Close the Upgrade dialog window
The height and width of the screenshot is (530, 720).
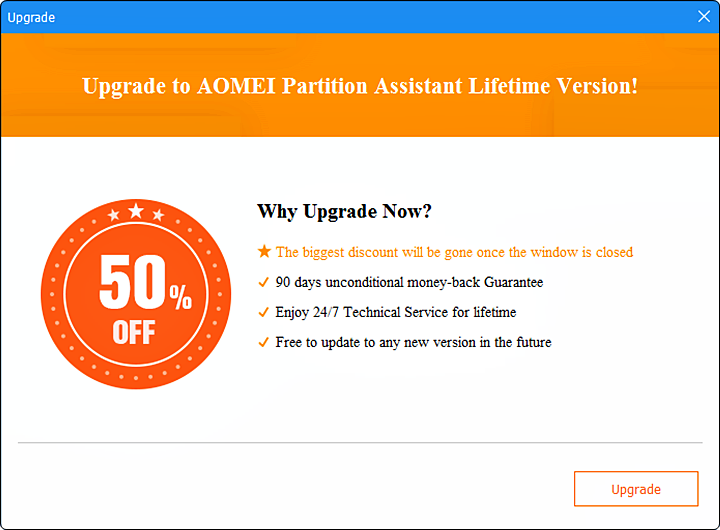click(703, 16)
